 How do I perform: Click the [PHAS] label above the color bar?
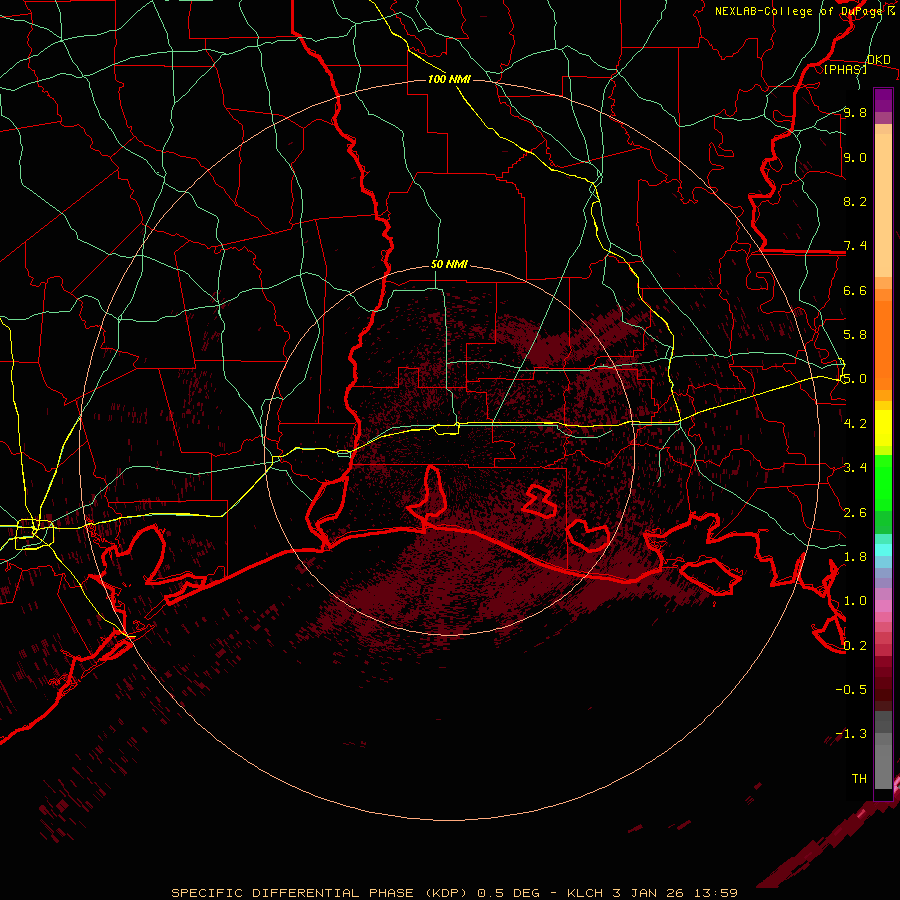[x=845, y=69]
